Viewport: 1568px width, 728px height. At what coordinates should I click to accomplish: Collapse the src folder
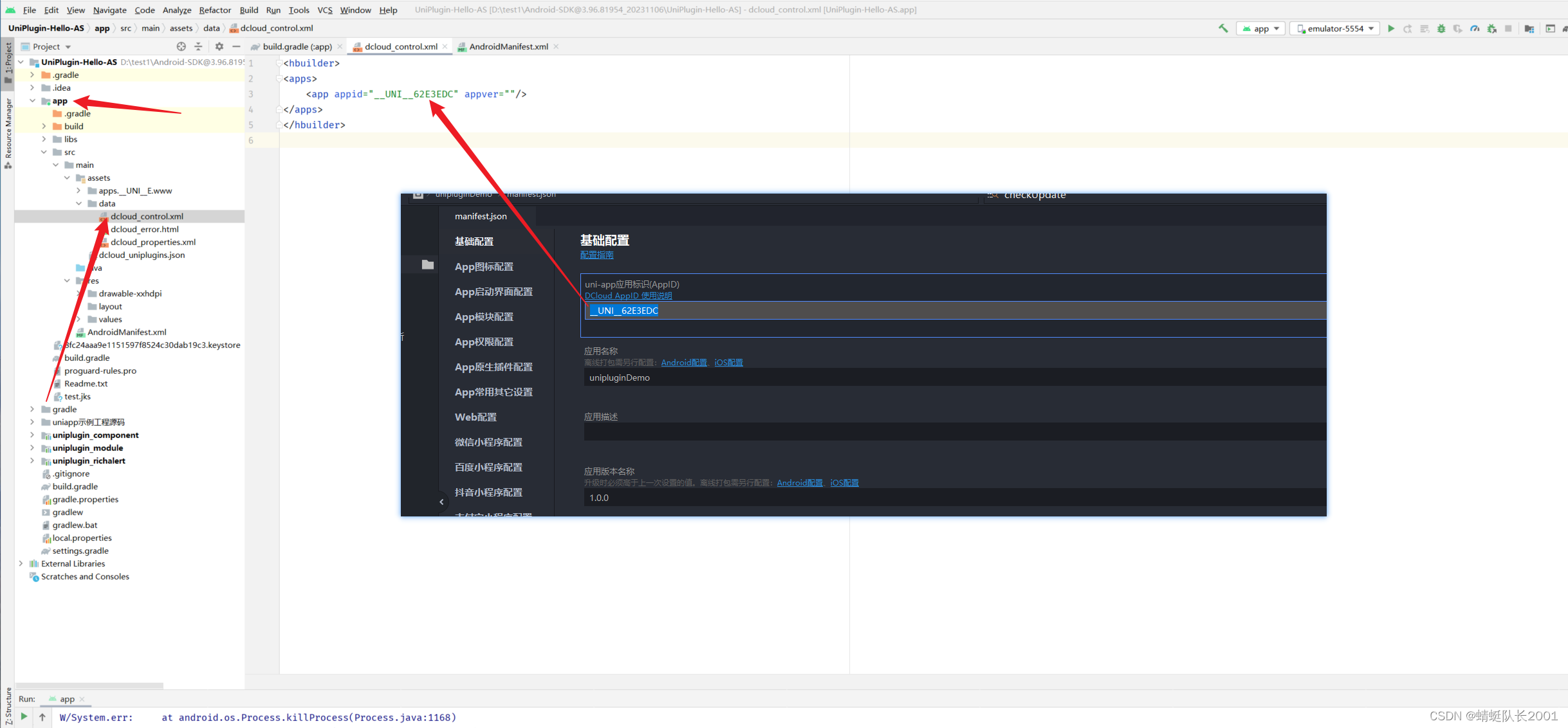tap(44, 152)
